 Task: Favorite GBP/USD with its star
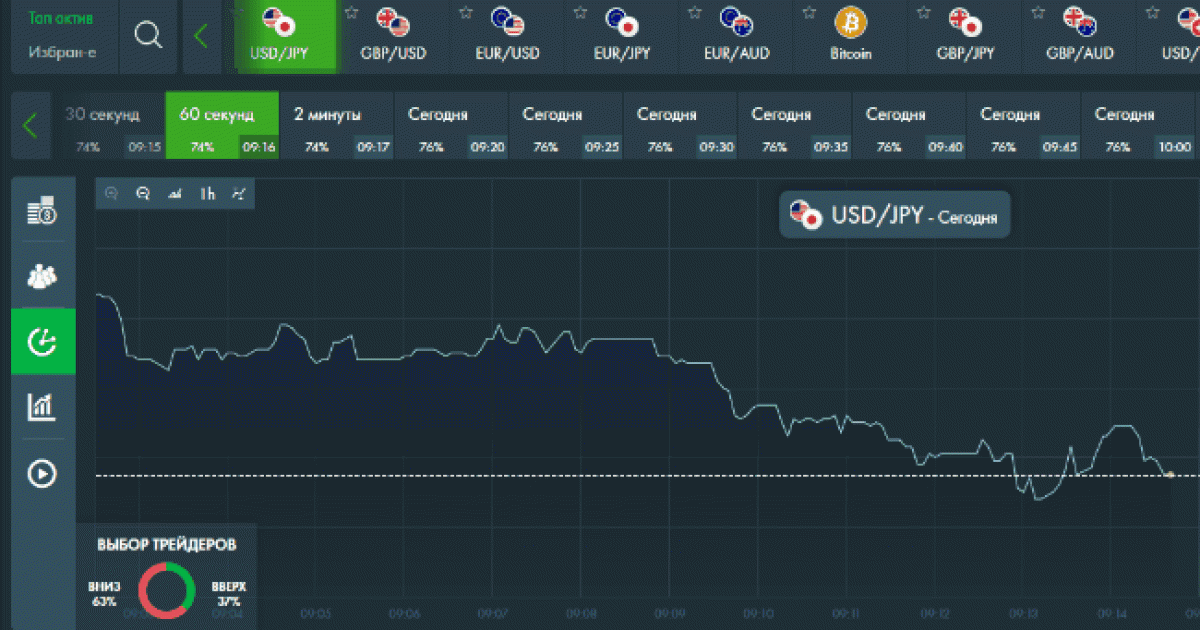(351, 12)
